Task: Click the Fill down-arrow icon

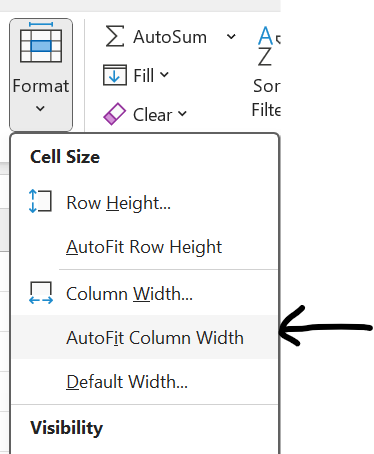Action: [115, 75]
